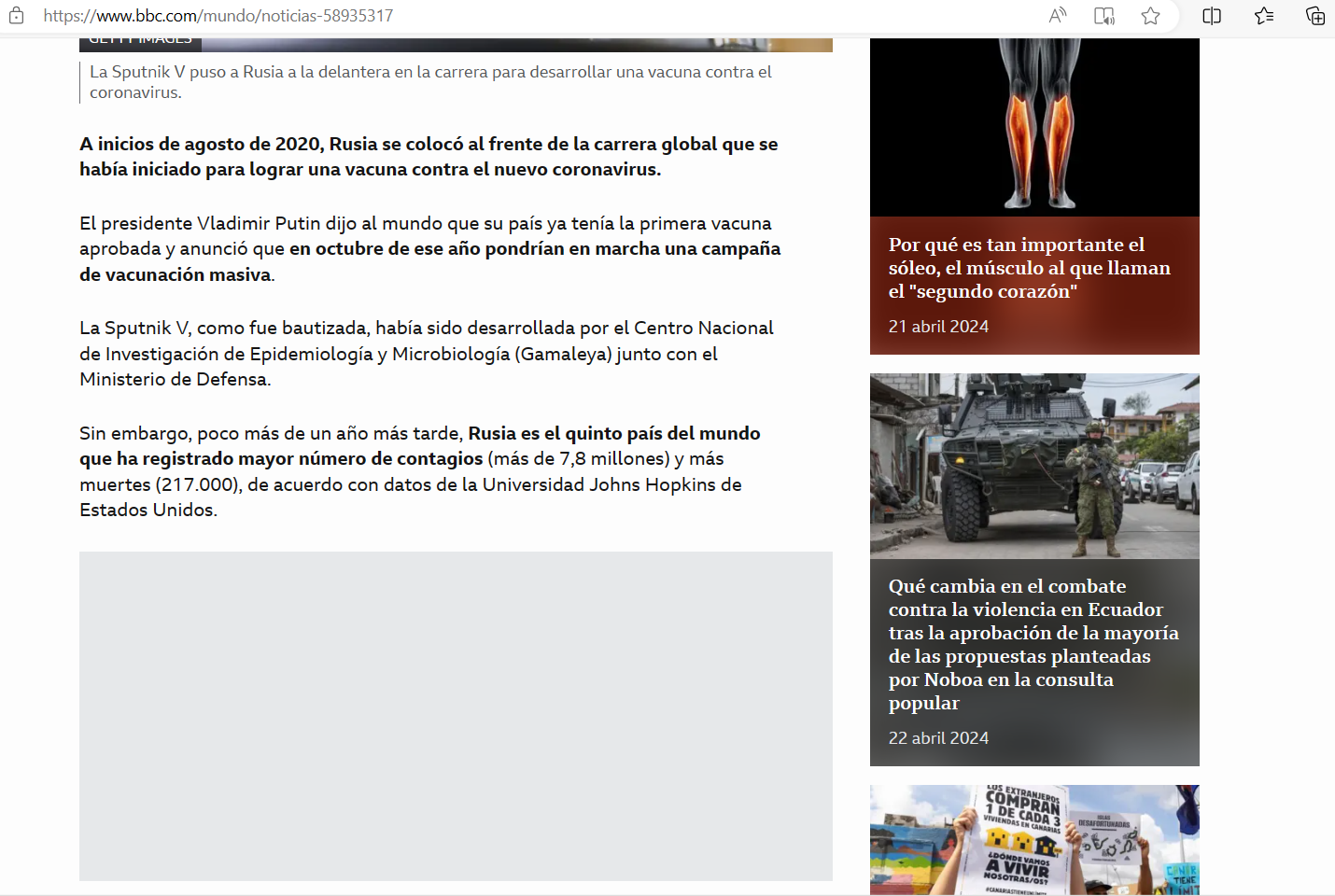
Task: Click the site lock icon in address bar
Action: 16,16
